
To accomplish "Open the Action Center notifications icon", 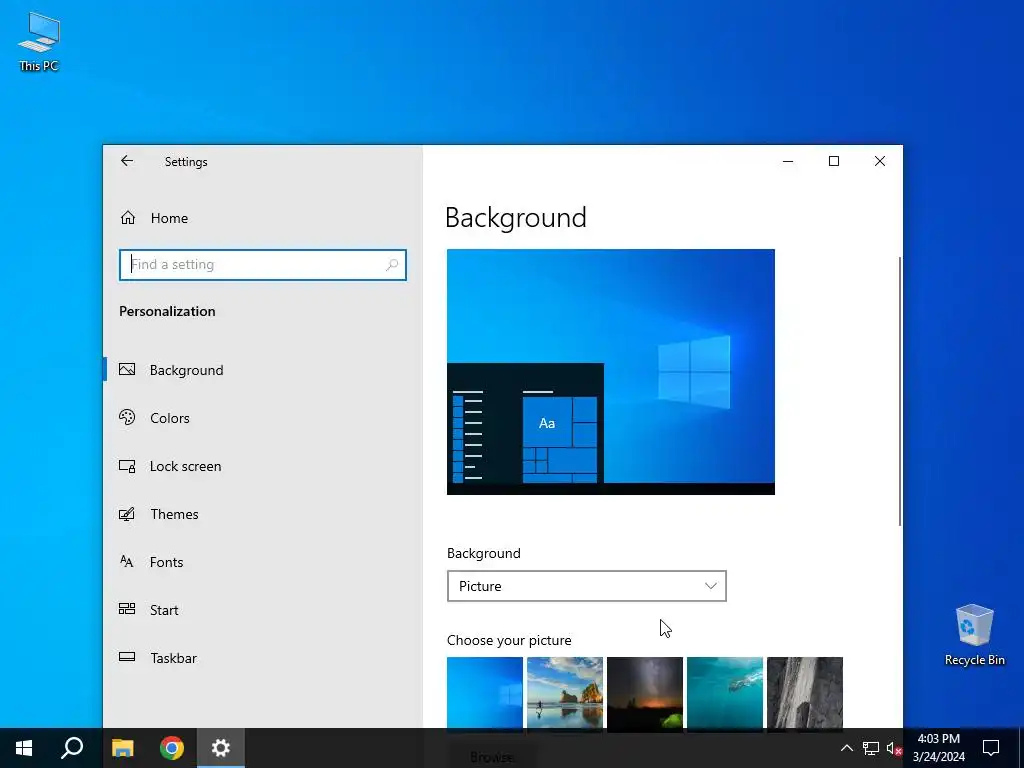I will point(991,748).
